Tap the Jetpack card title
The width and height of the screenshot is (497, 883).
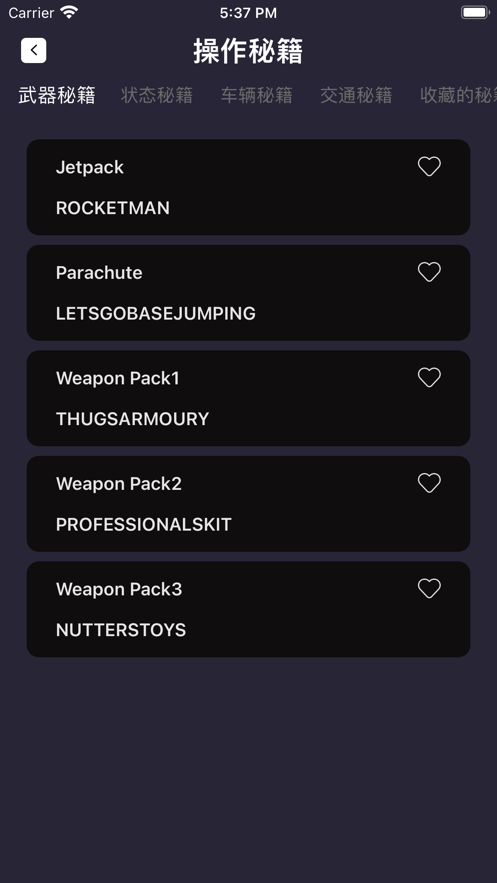pos(89,167)
